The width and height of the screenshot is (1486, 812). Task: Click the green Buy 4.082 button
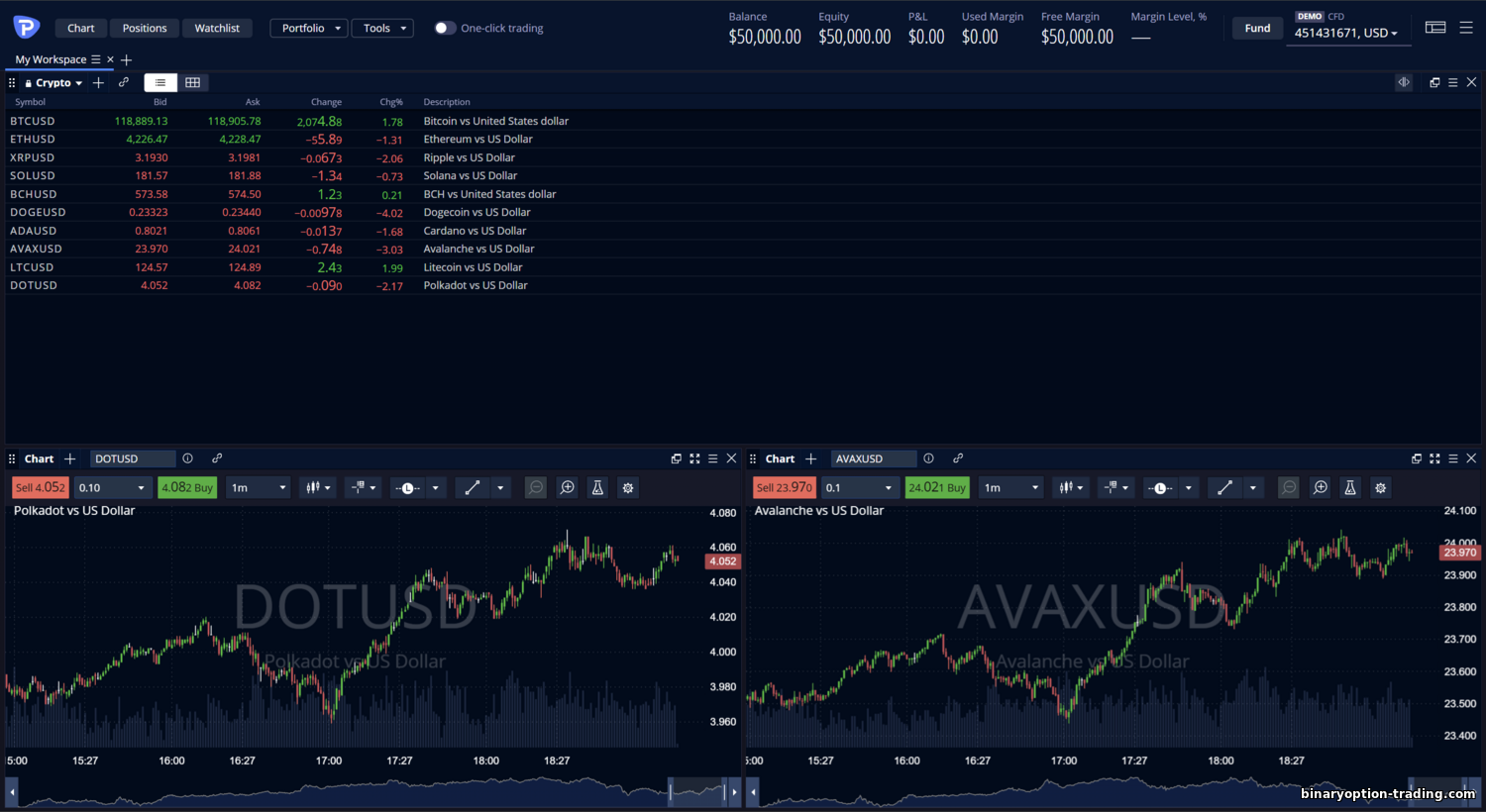(x=187, y=488)
